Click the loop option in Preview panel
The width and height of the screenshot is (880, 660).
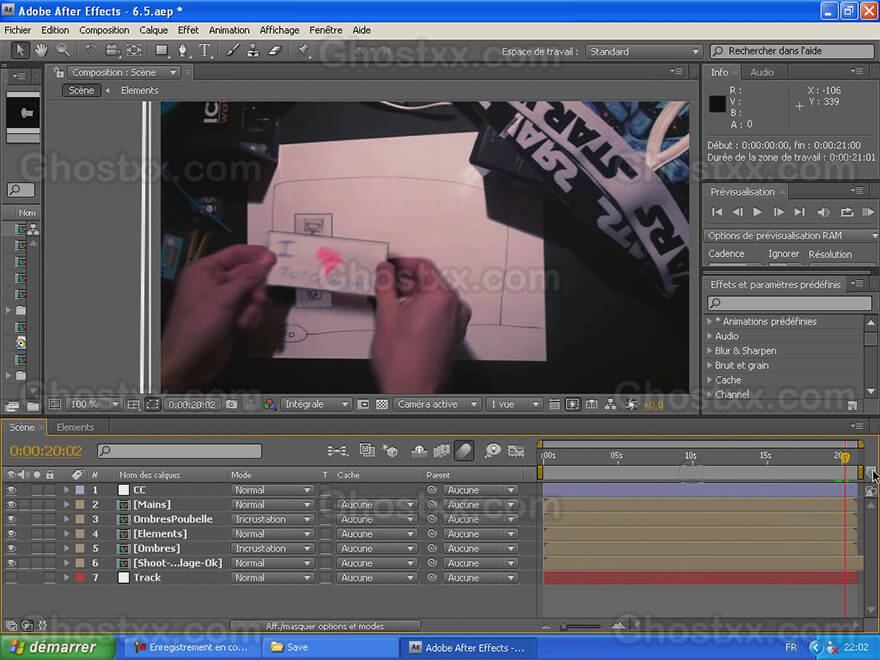tap(847, 212)
